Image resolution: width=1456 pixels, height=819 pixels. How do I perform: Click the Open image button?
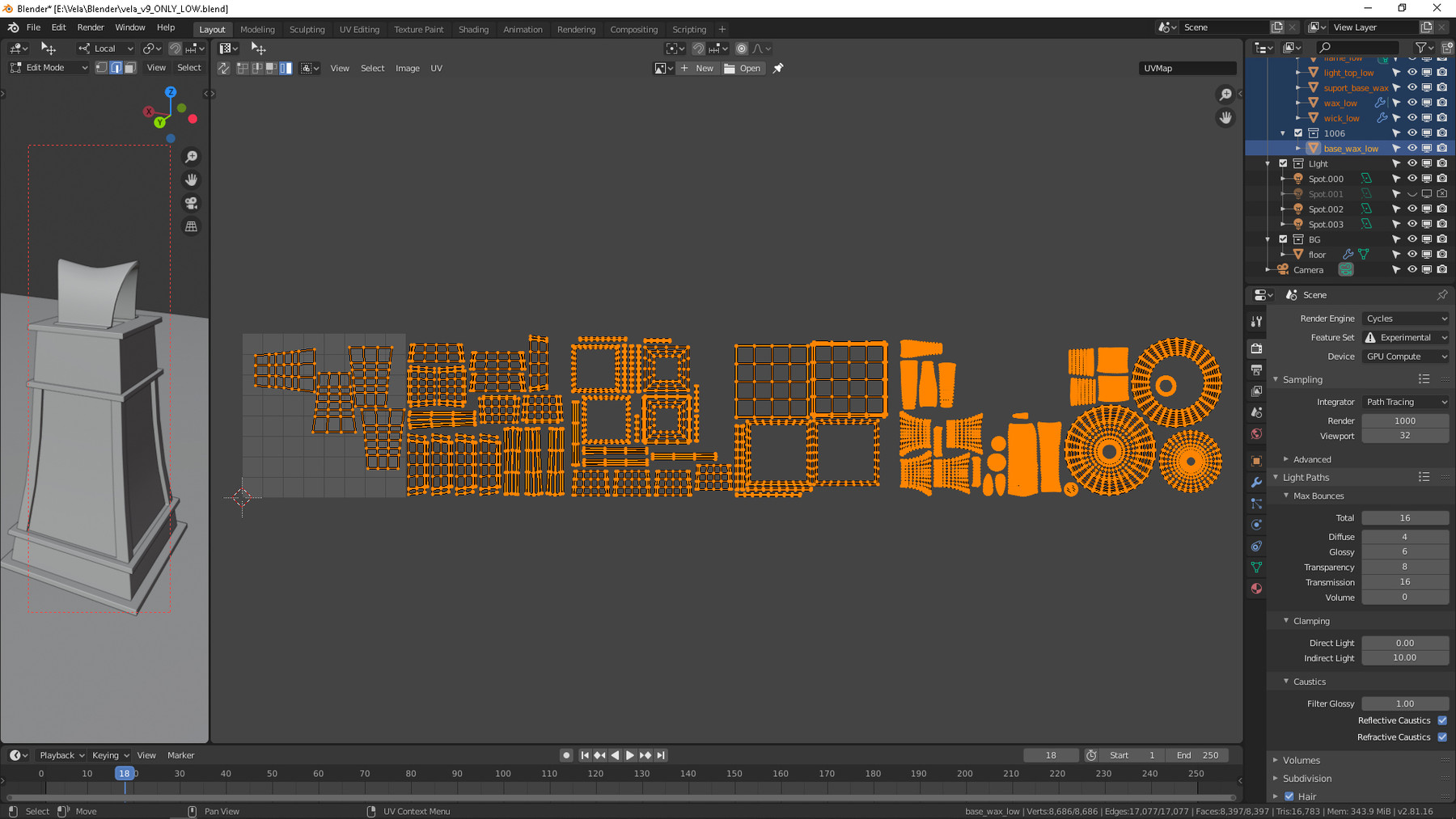(743, 69)
